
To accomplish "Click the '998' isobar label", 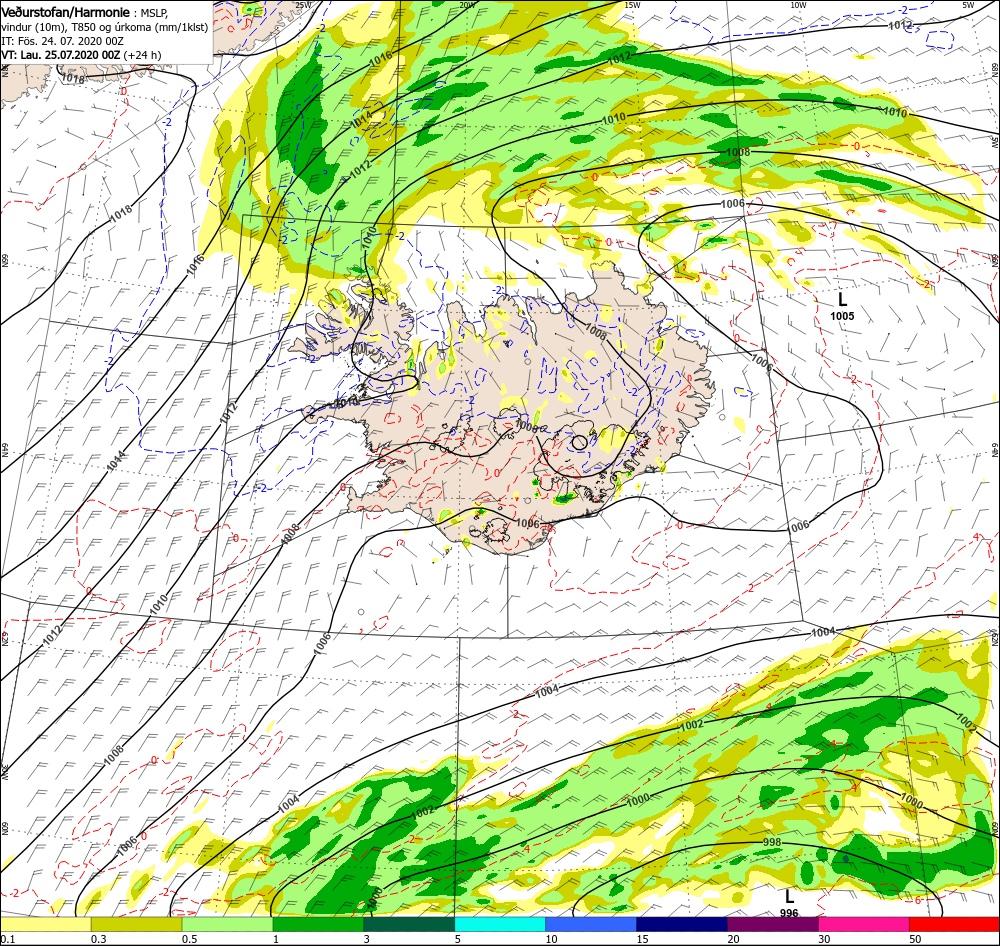I will tap(772, 842).
